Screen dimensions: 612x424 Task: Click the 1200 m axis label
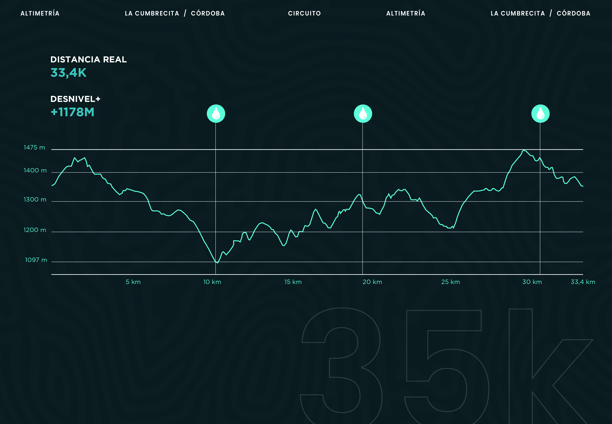35,230
